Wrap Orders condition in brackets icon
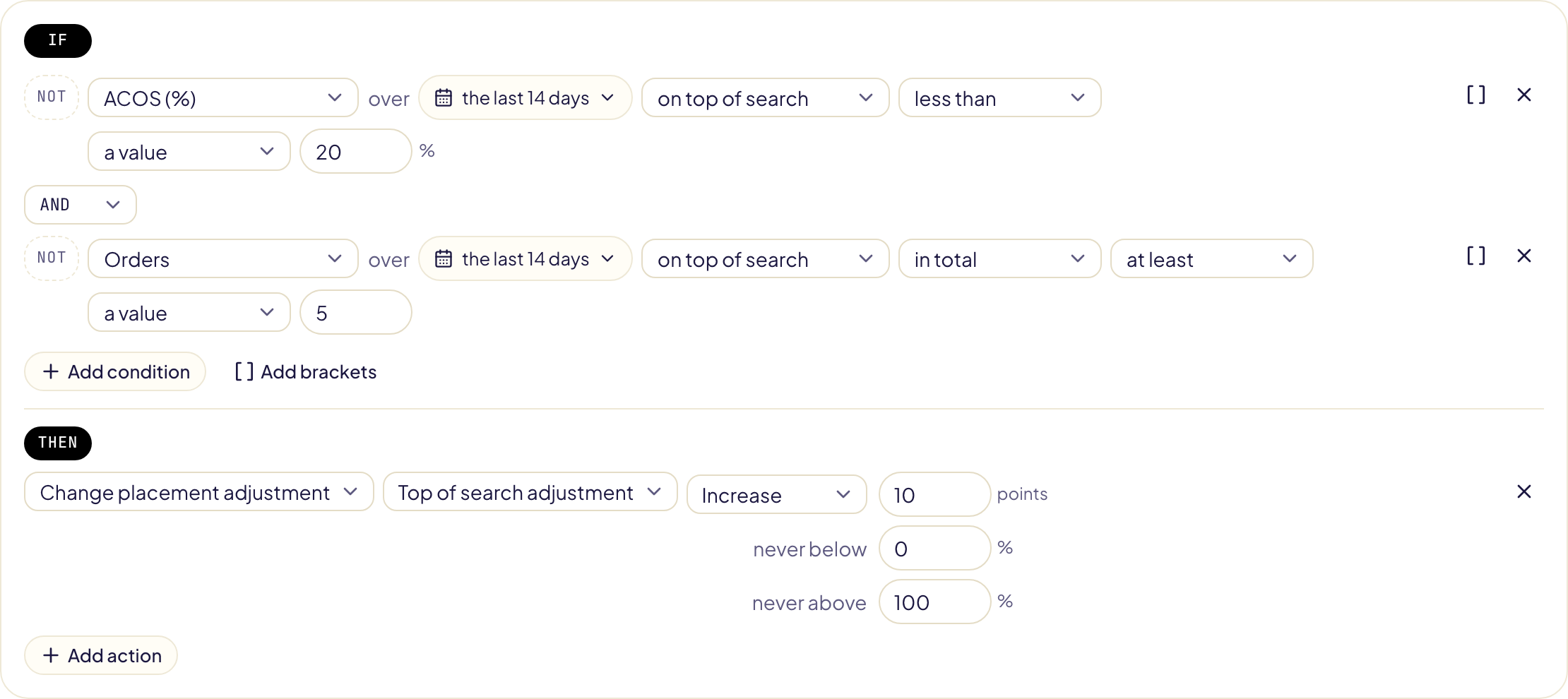Screen dimensions: 1568x699 (1476, 256)
